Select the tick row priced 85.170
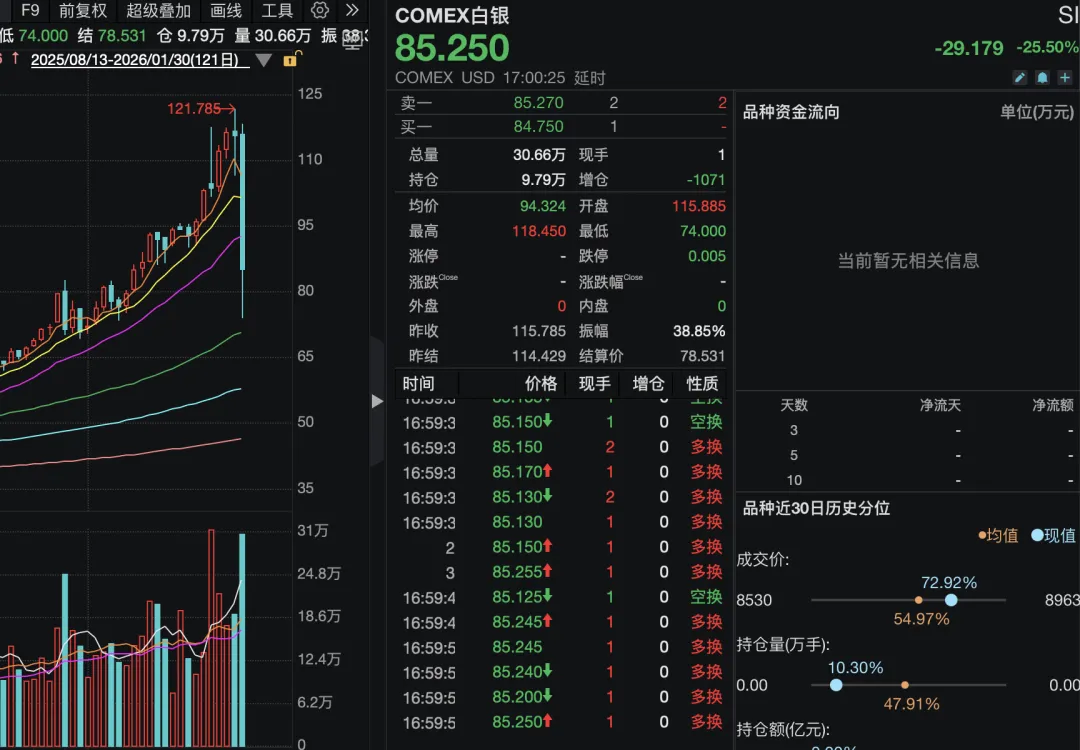 tap(563, 472)
